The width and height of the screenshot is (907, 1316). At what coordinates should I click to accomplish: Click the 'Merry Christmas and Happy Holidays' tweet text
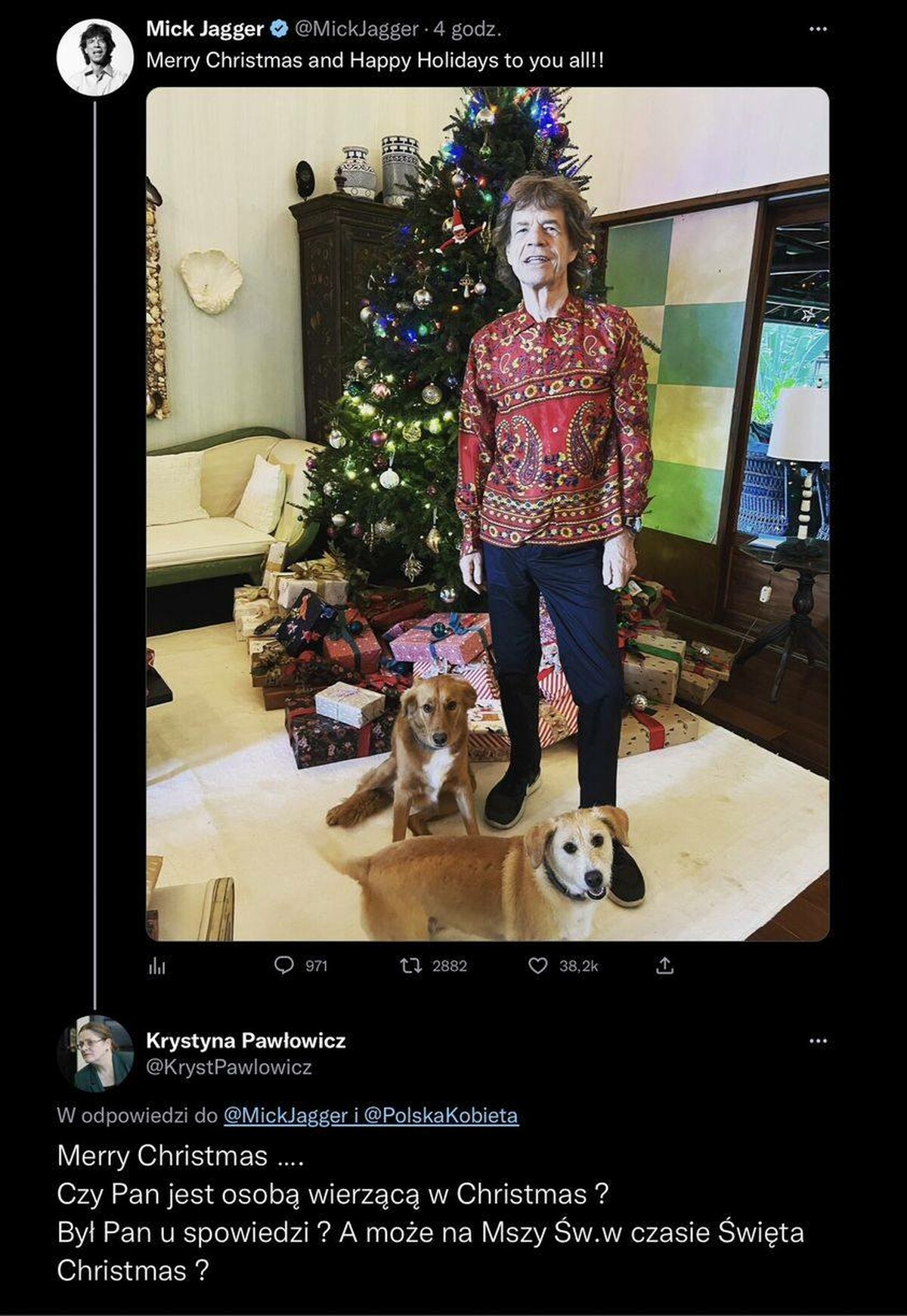(x=375, y=60)
